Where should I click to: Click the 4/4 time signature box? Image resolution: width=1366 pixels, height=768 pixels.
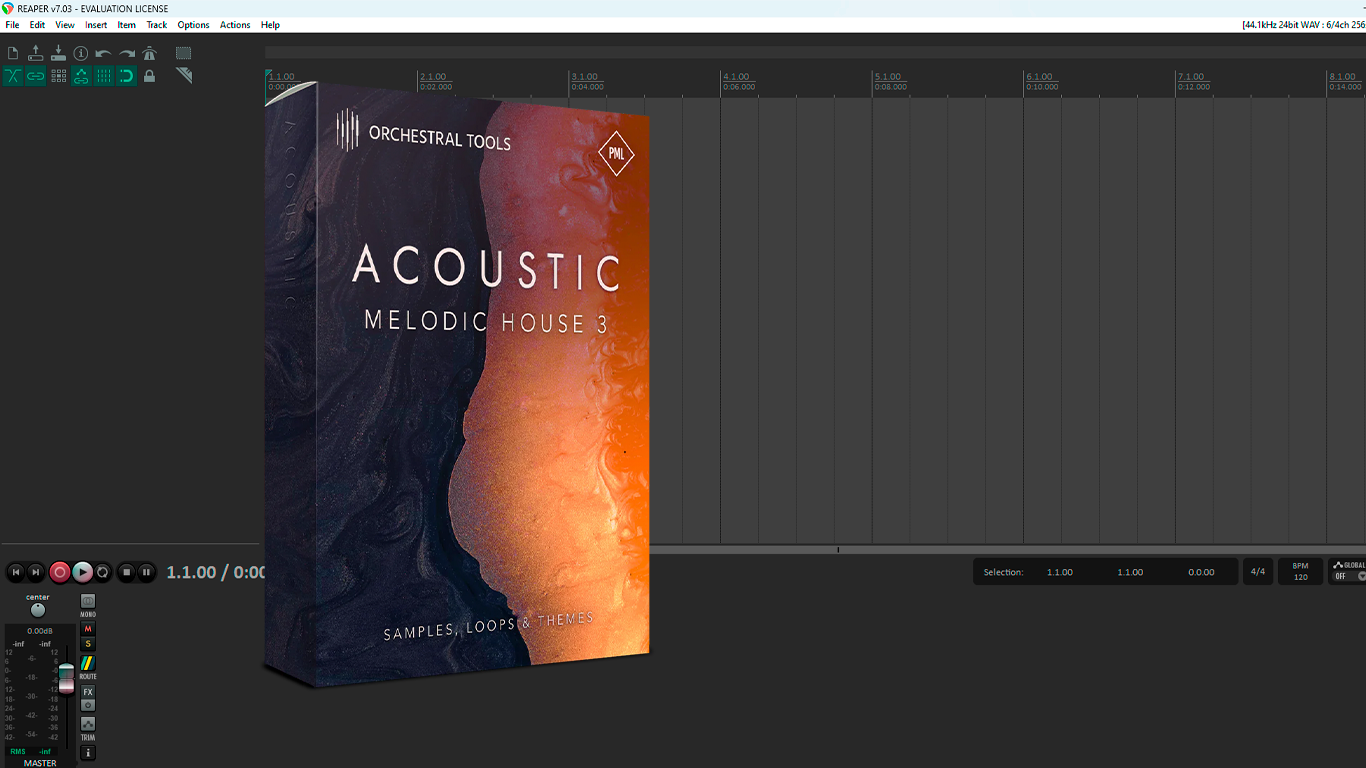tap(1258, 572)
